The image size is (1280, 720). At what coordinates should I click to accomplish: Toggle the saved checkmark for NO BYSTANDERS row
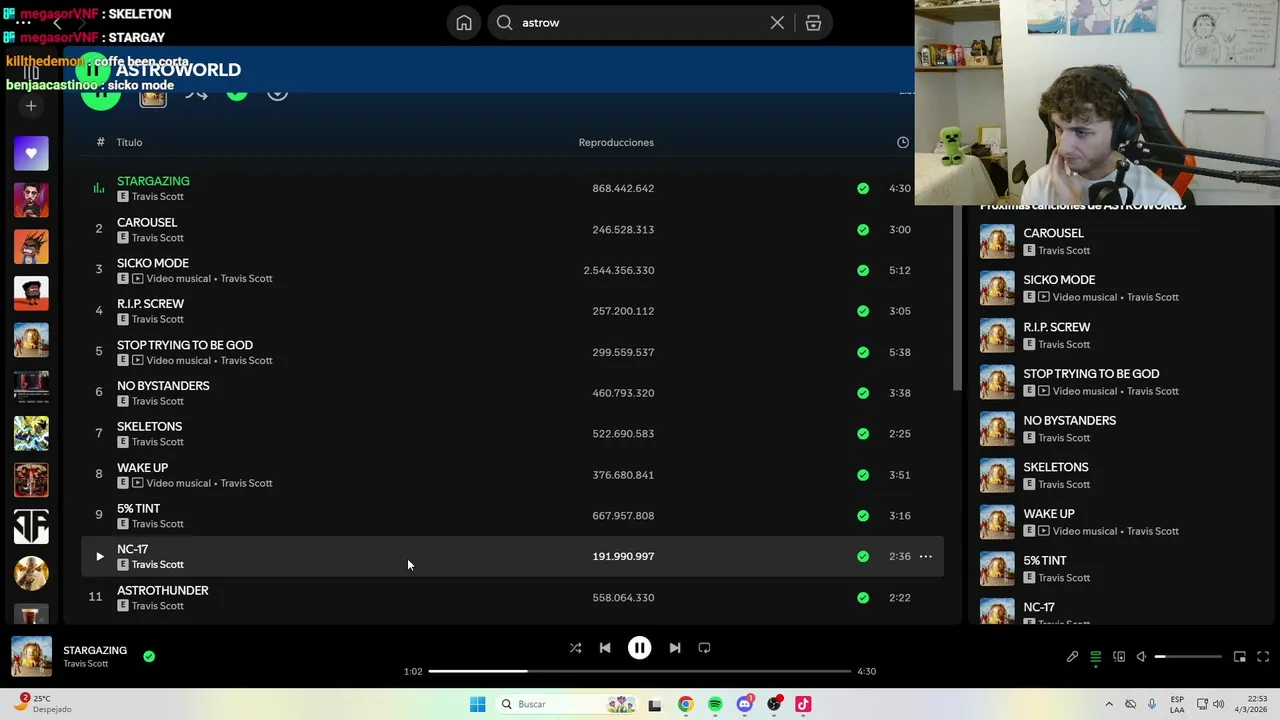863,393
